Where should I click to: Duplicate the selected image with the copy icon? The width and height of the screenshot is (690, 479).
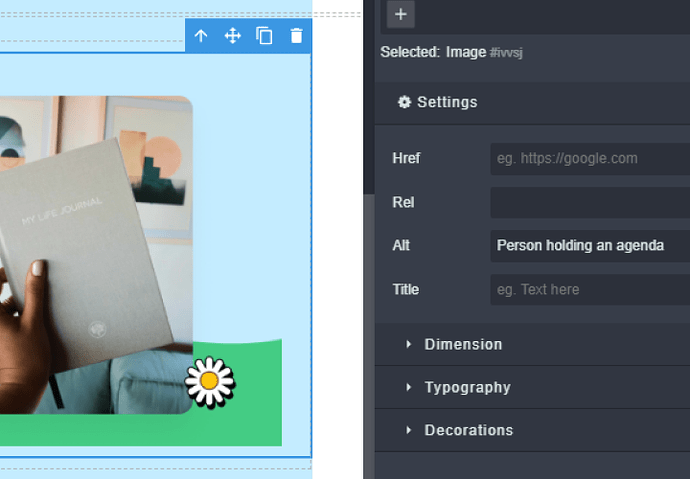(264, 36)
